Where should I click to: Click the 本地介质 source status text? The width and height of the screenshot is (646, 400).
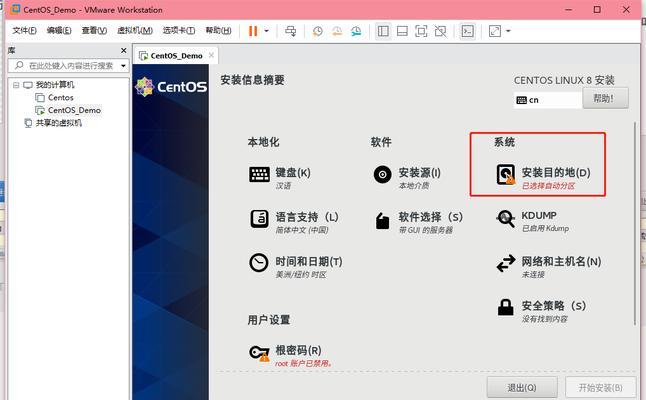click(x=414, y=186)
